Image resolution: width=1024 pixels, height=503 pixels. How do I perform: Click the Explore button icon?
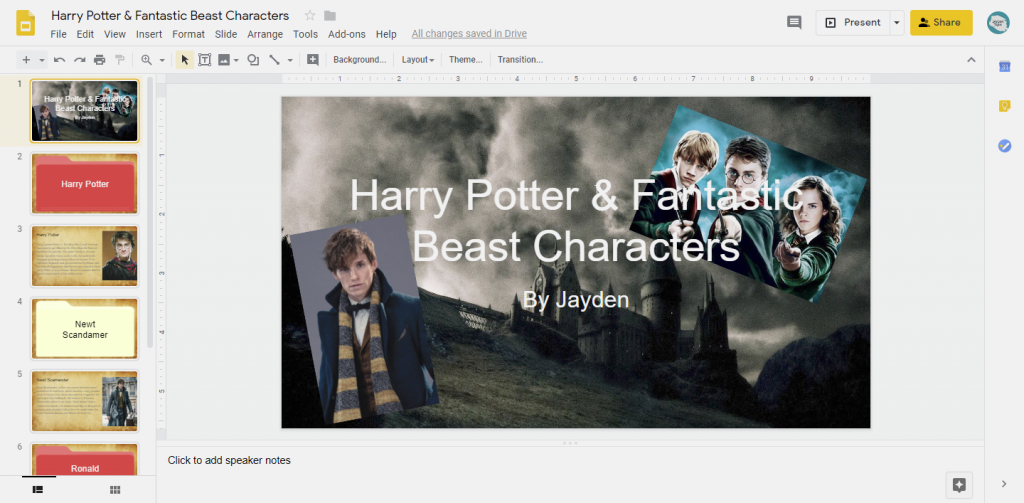click(x=959, y=485)
